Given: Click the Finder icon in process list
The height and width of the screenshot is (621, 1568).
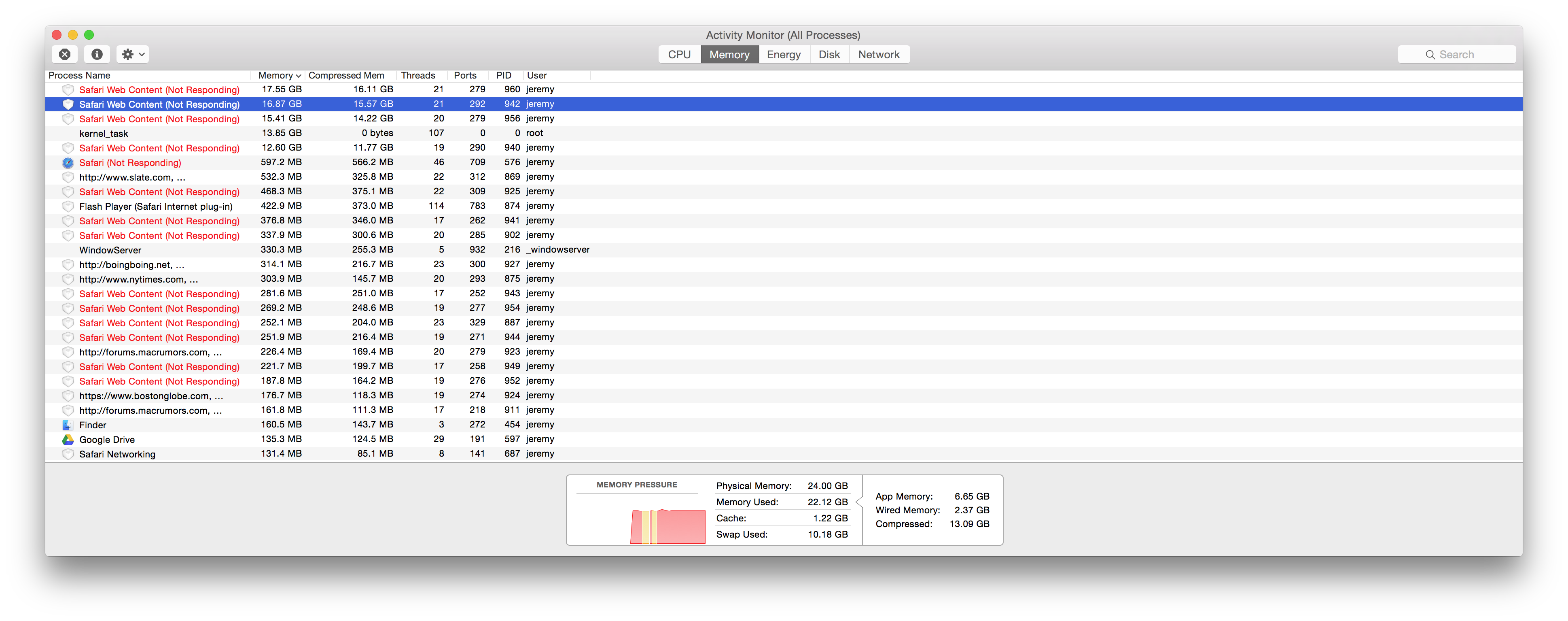Looking at the screenshot, I should pyautogui.click(x=68, y=425).
